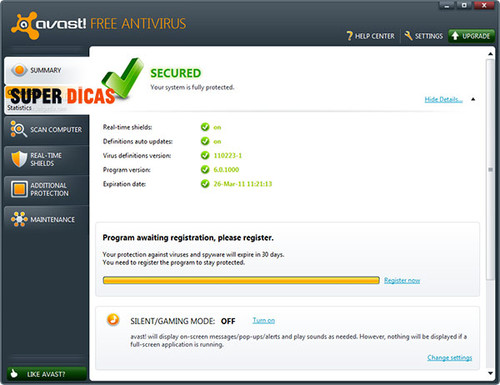Click the Real-time shields label
Viewport: 500px width, 385px height.
[x=127, y=127]
